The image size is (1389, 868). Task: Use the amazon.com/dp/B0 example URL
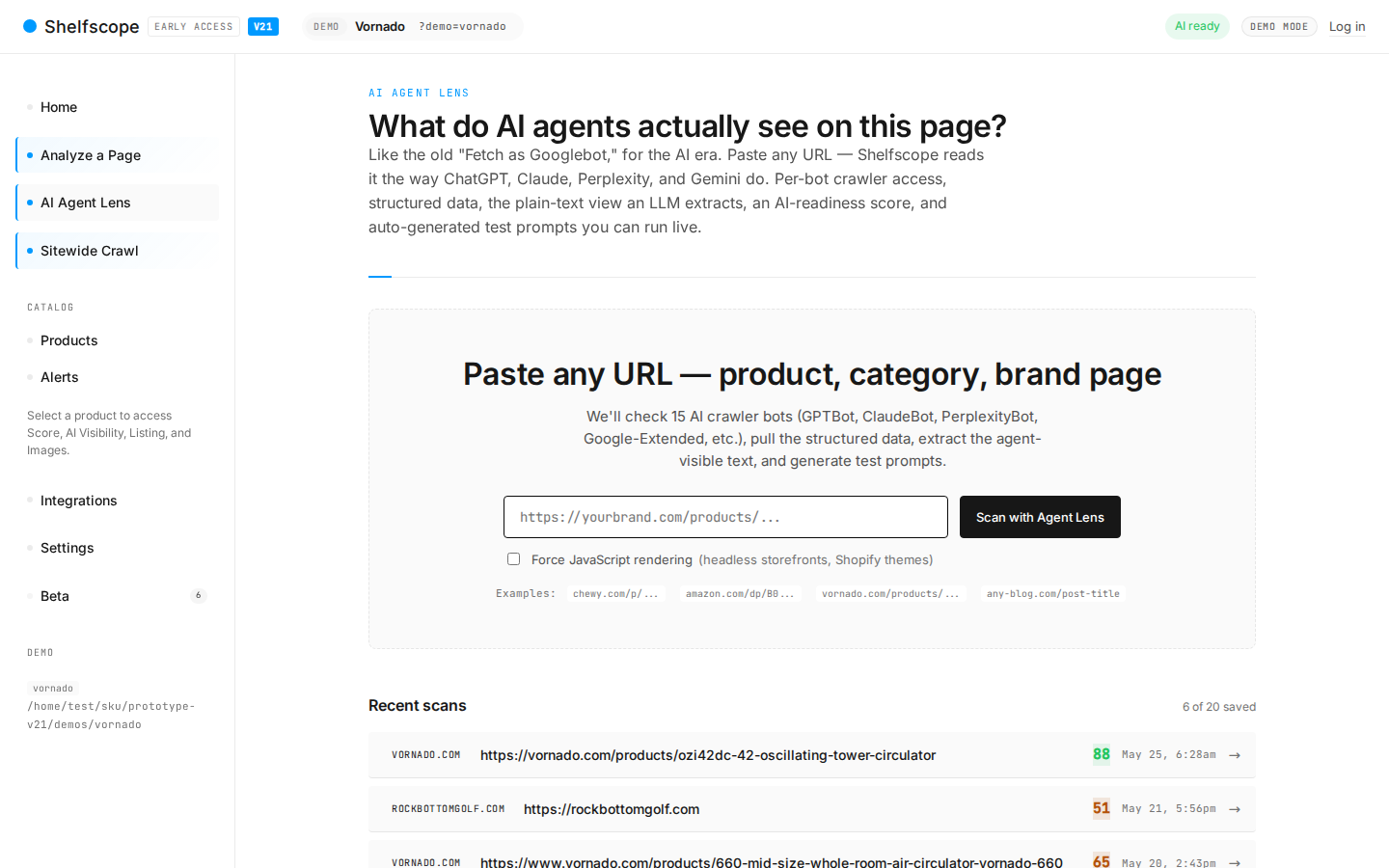point(740,594)
